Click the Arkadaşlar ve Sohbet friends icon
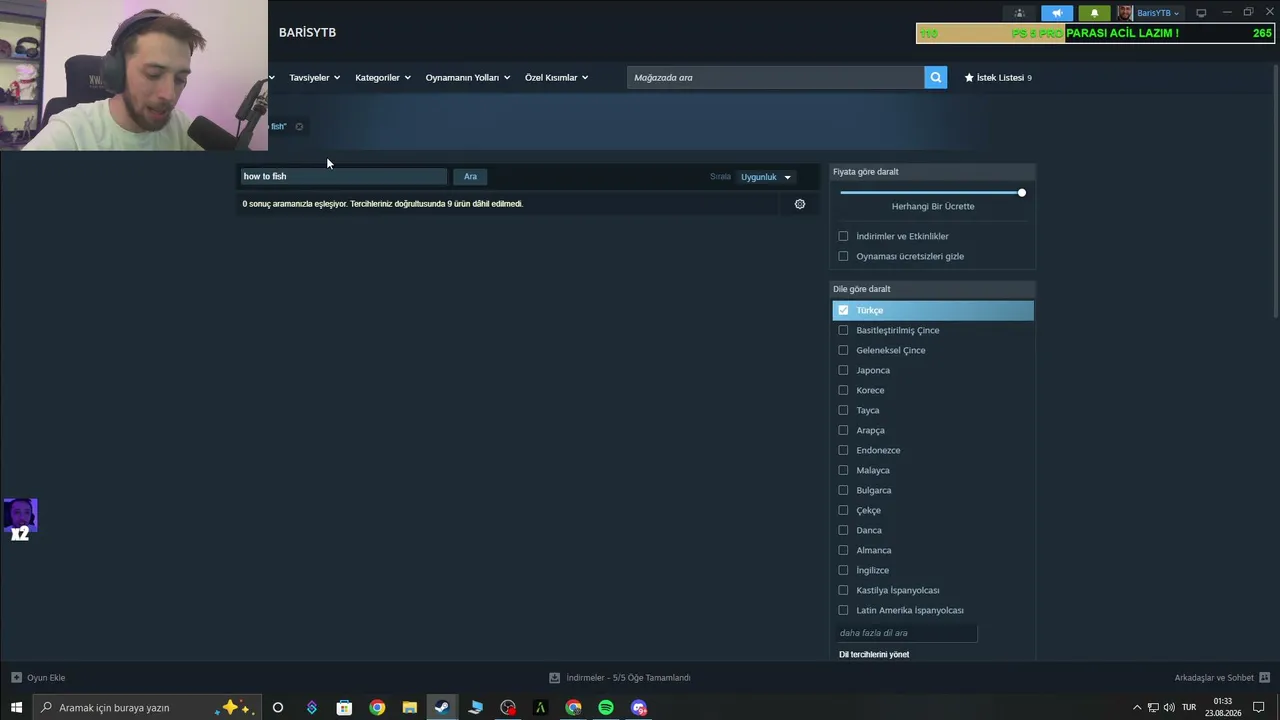Image resolution: width=1280 pixels, height=720 pixels. pos(1265,677)
